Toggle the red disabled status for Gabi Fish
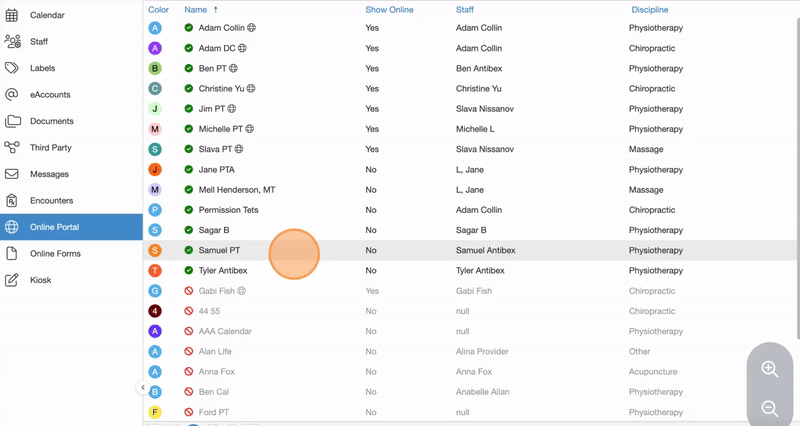 tap(189, 291)
